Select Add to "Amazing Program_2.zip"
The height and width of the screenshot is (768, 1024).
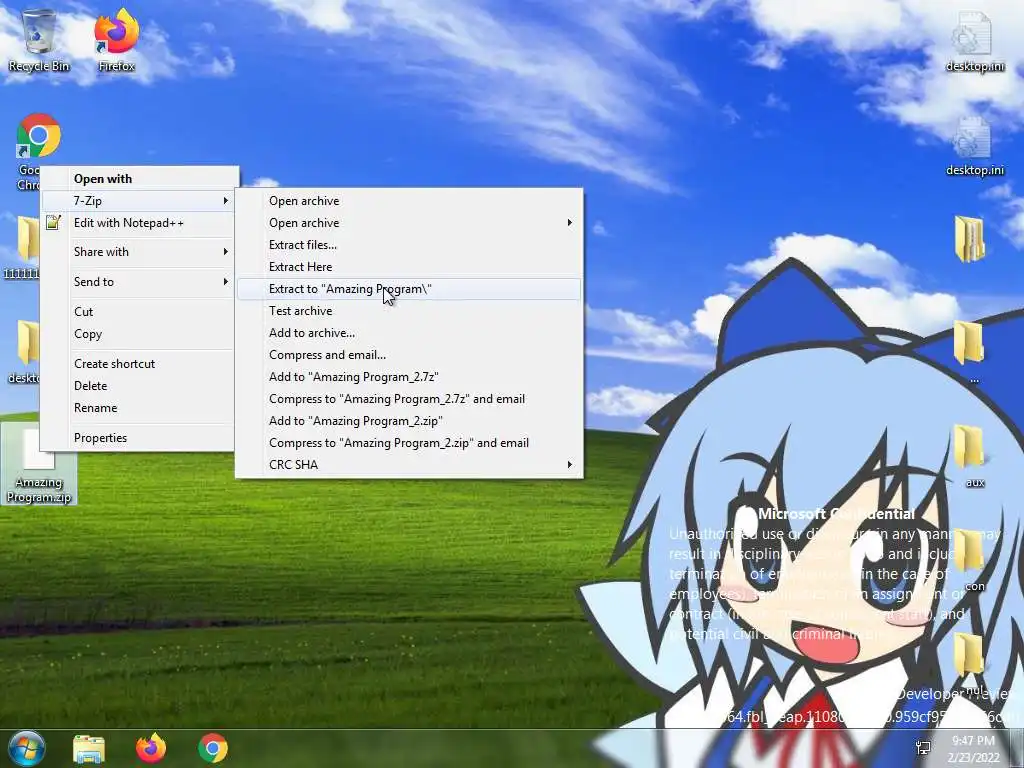[x=409, y=421]
